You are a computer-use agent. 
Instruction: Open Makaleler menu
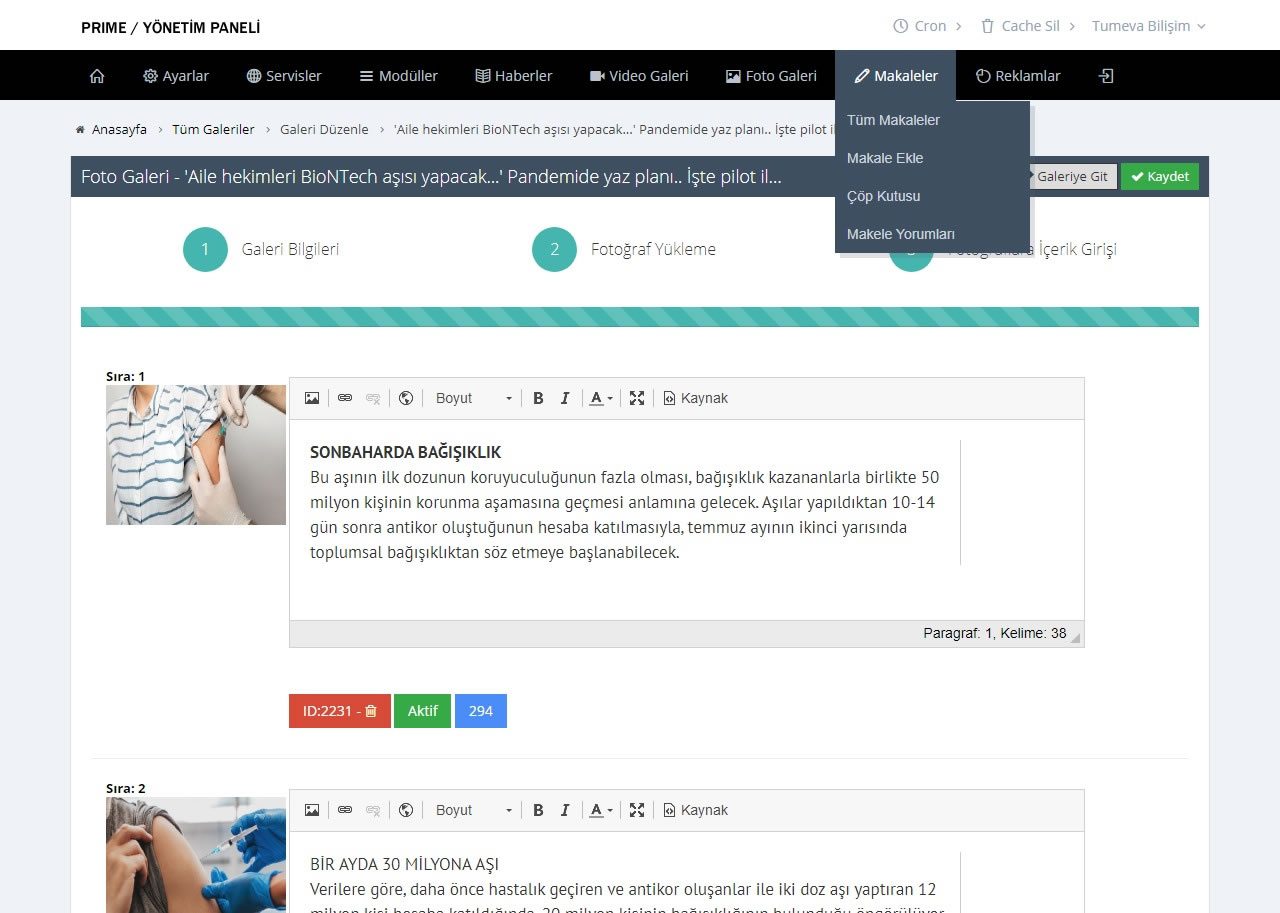click(896, 76)
